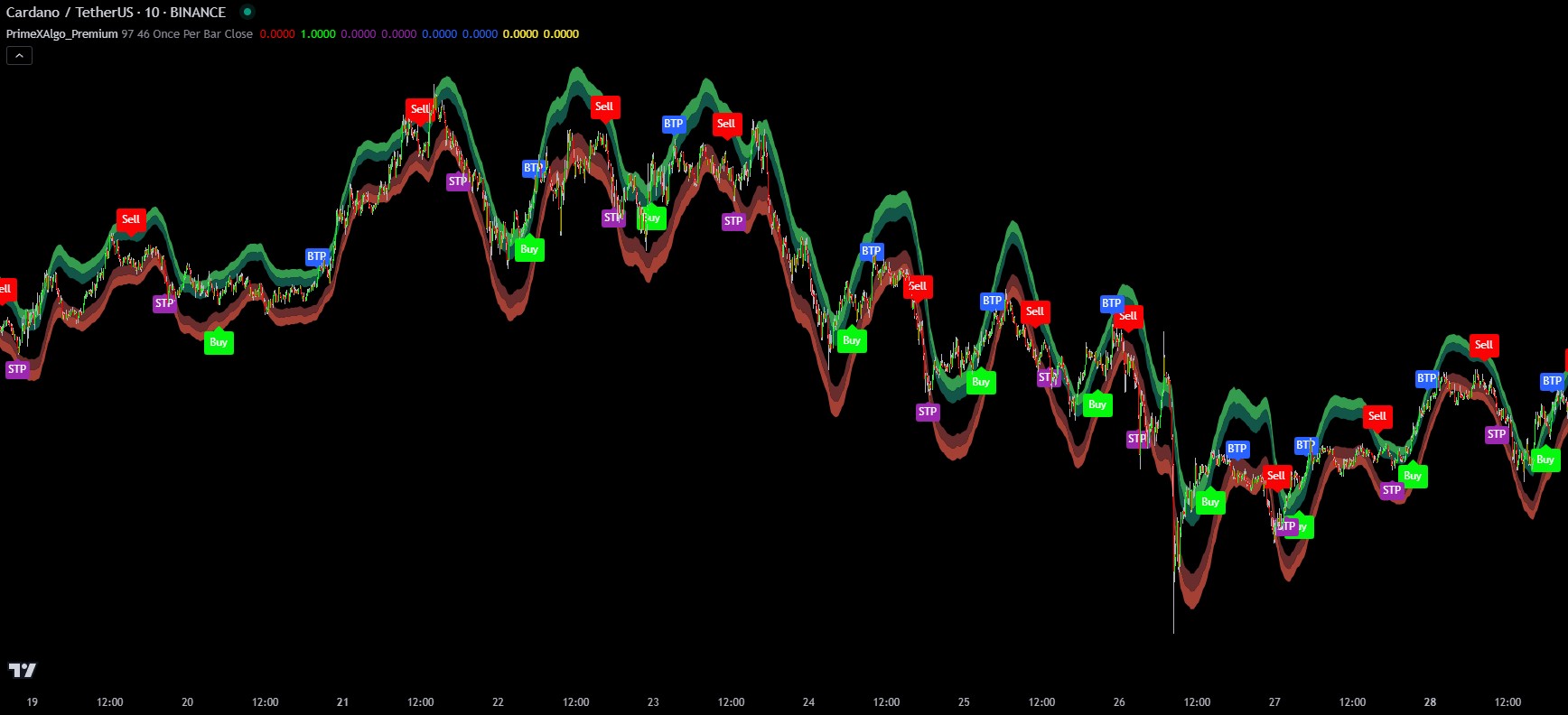Screen dimensions: 1568x715
Task: Click the green Buy label on day 26
Action: tap(1210, 502)
